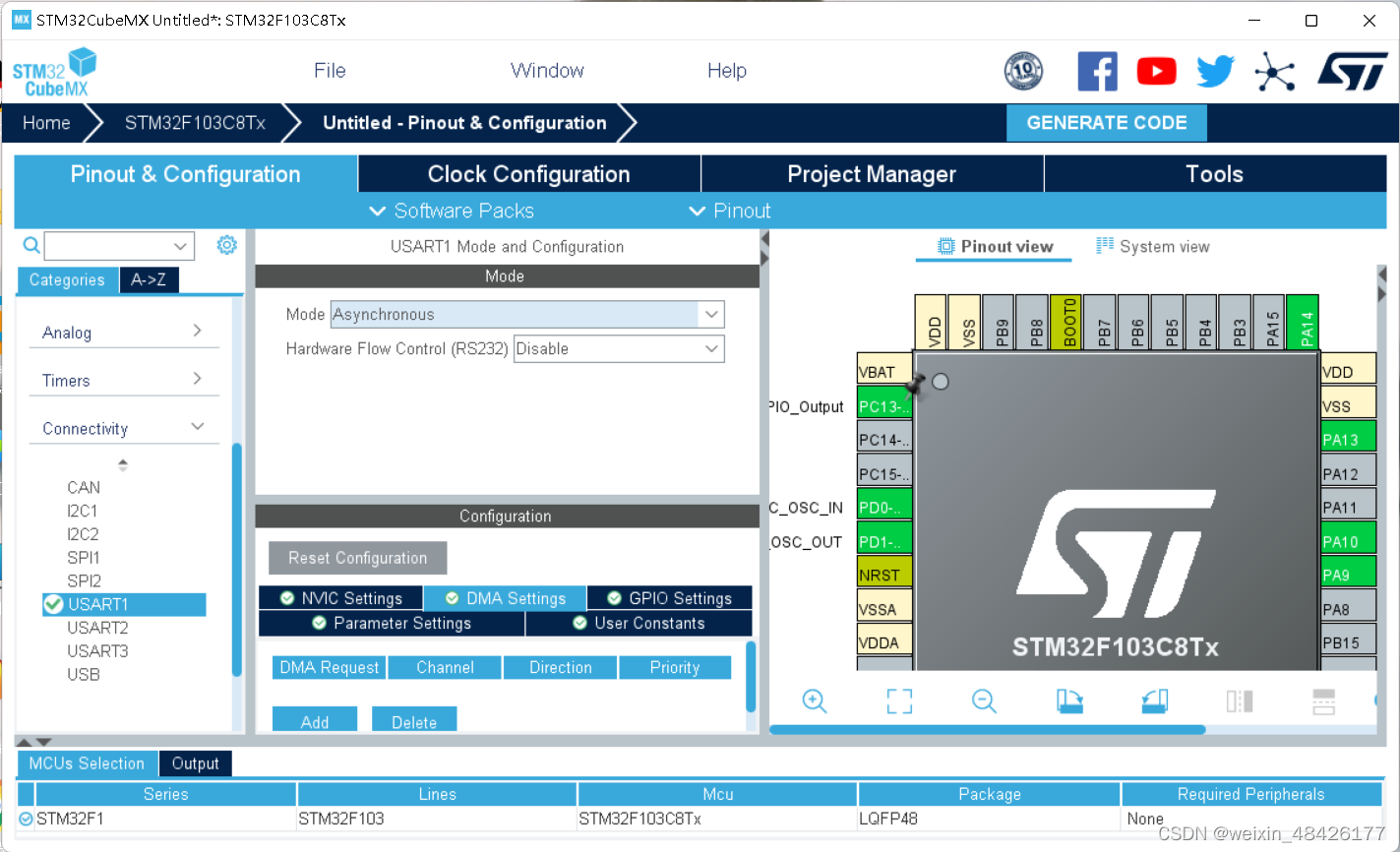This screenshot has height=852, width=1400.
Task: Click the 10 years anniversary badge icon
Action: pyautogui.click(x=1023, y=71)
